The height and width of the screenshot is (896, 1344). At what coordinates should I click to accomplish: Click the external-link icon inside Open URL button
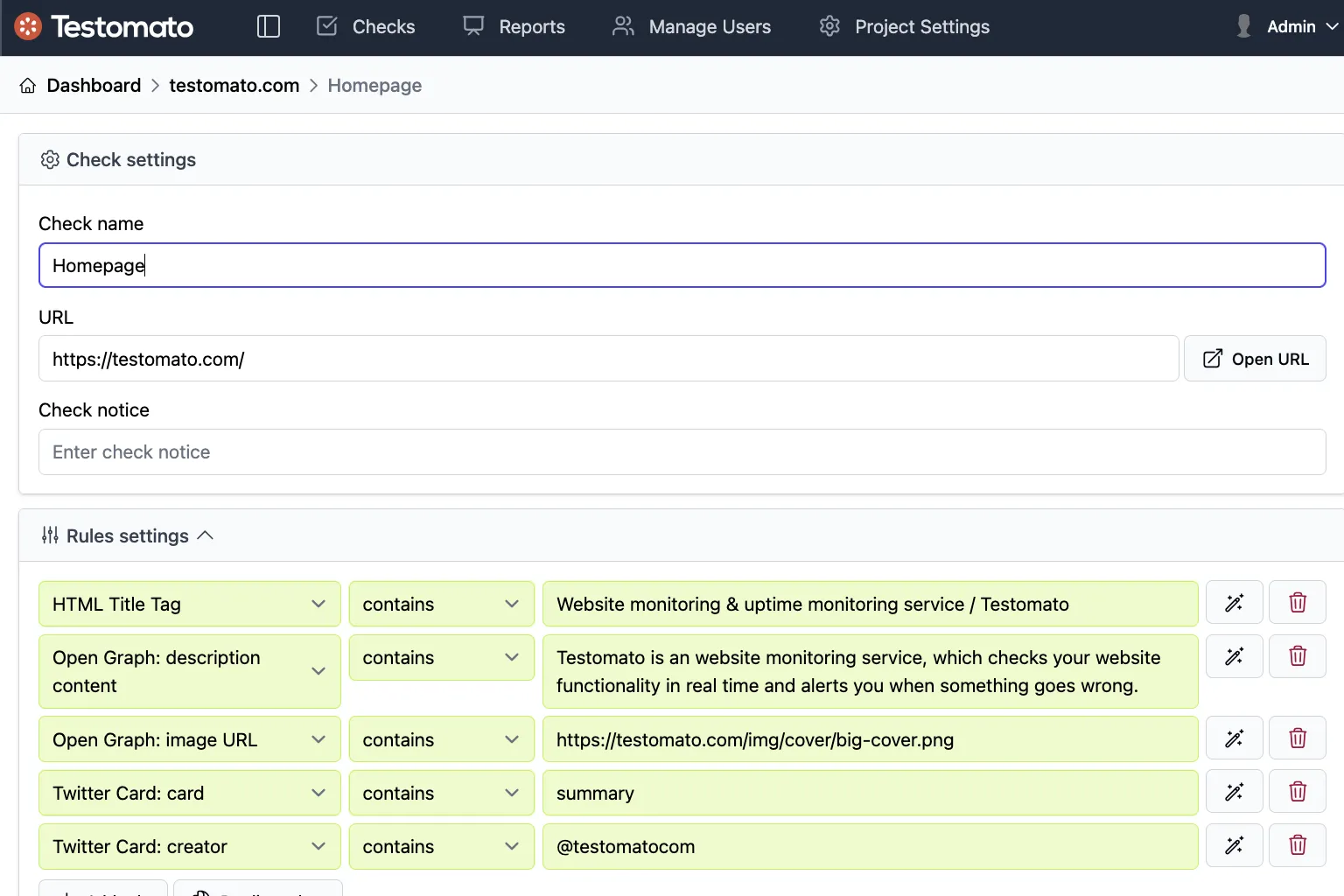coord(1212,358)
